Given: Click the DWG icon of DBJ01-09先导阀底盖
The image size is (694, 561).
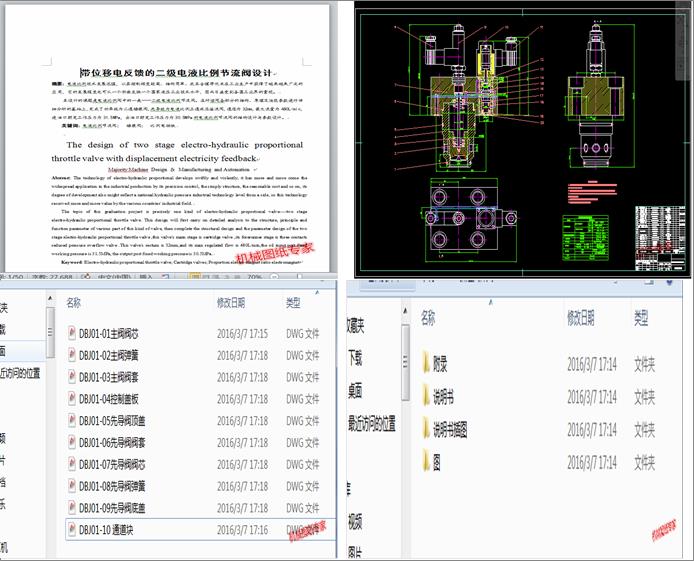Looking at the screenshot, I should pyautogui.click(x=72, y=507).
